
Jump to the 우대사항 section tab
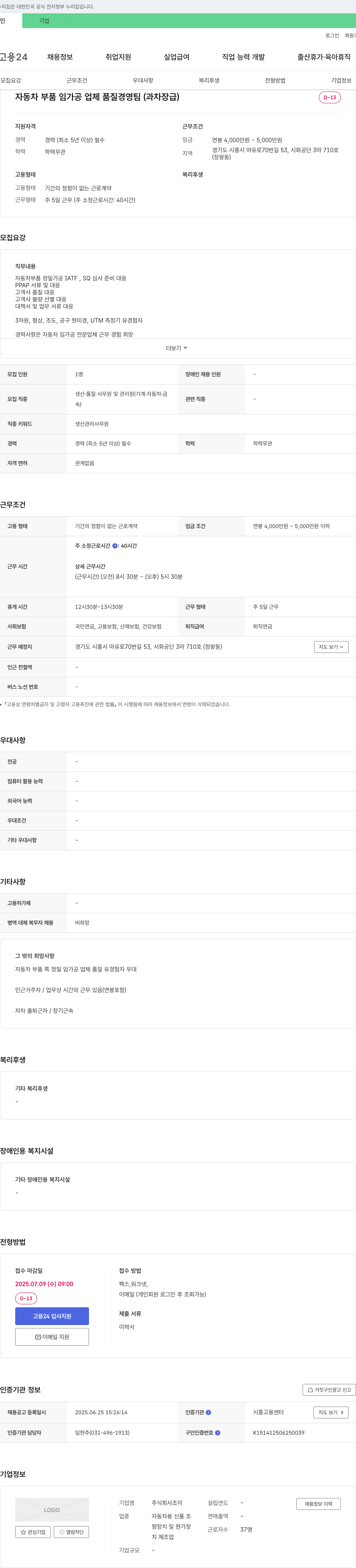[143, 80]
